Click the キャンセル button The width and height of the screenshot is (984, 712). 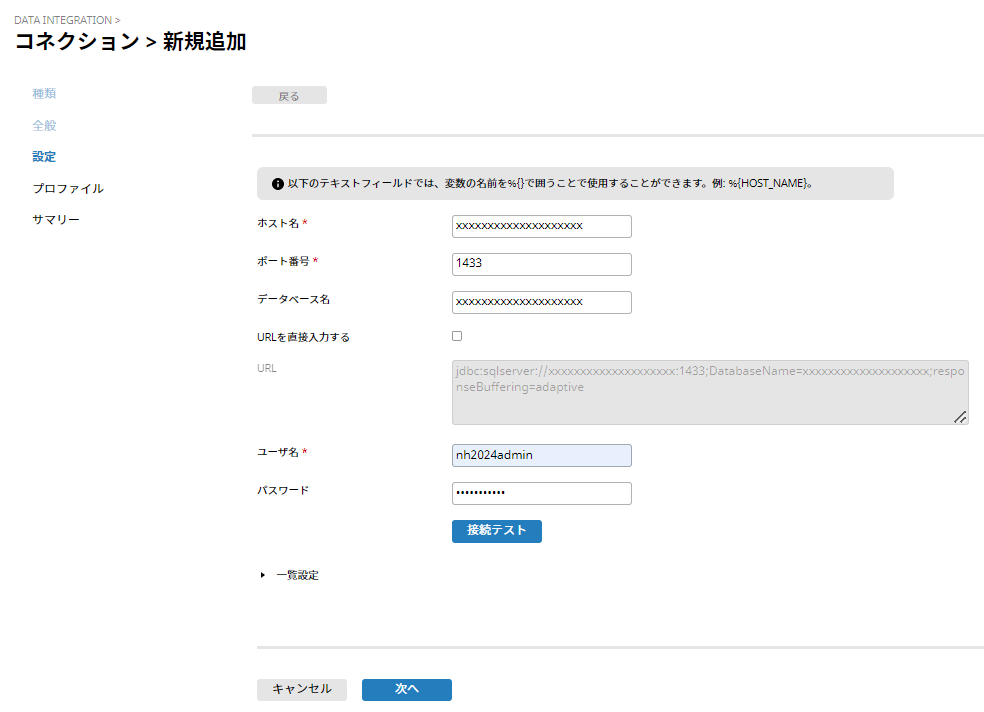(301, 689)
